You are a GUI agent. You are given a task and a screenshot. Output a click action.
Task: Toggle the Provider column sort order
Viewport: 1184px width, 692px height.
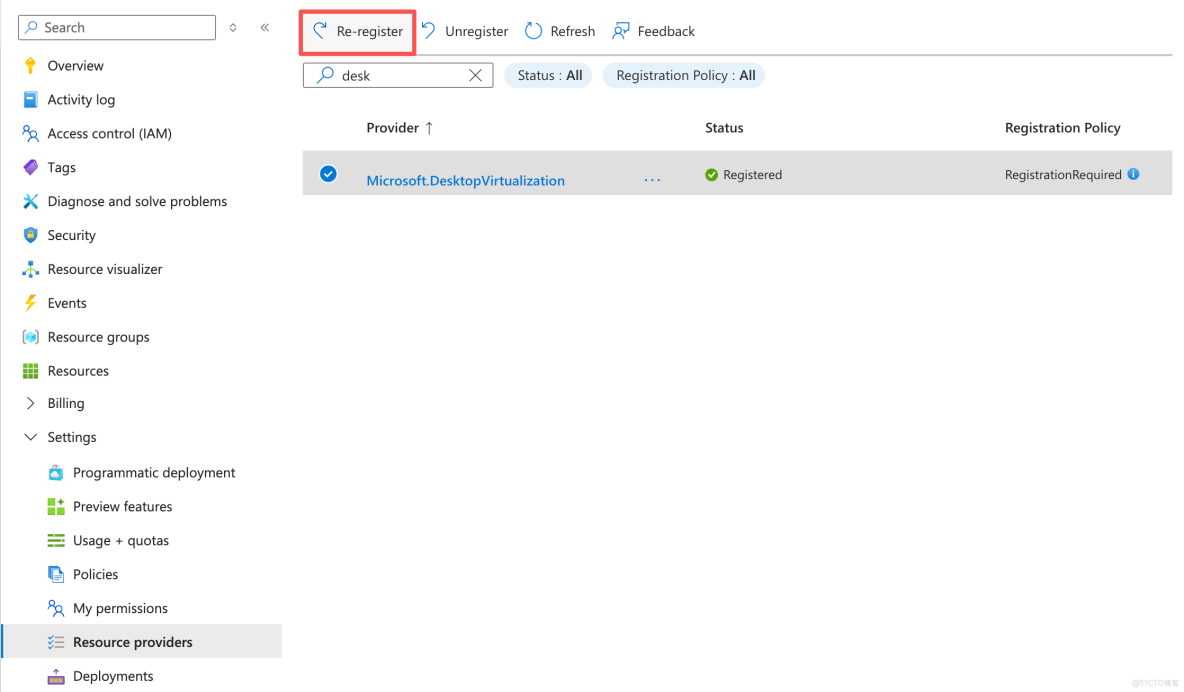coord(398,127)
